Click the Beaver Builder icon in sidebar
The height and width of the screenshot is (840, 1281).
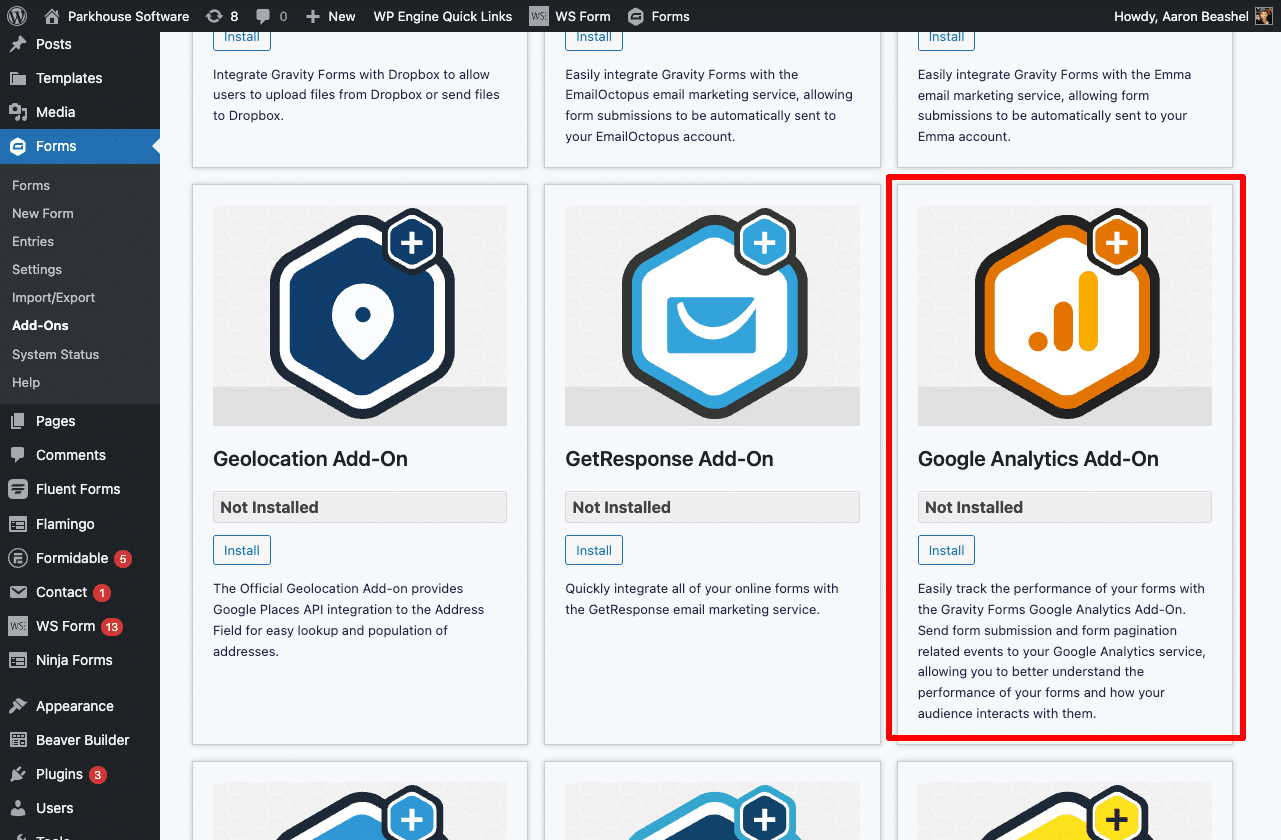[18, 740]
